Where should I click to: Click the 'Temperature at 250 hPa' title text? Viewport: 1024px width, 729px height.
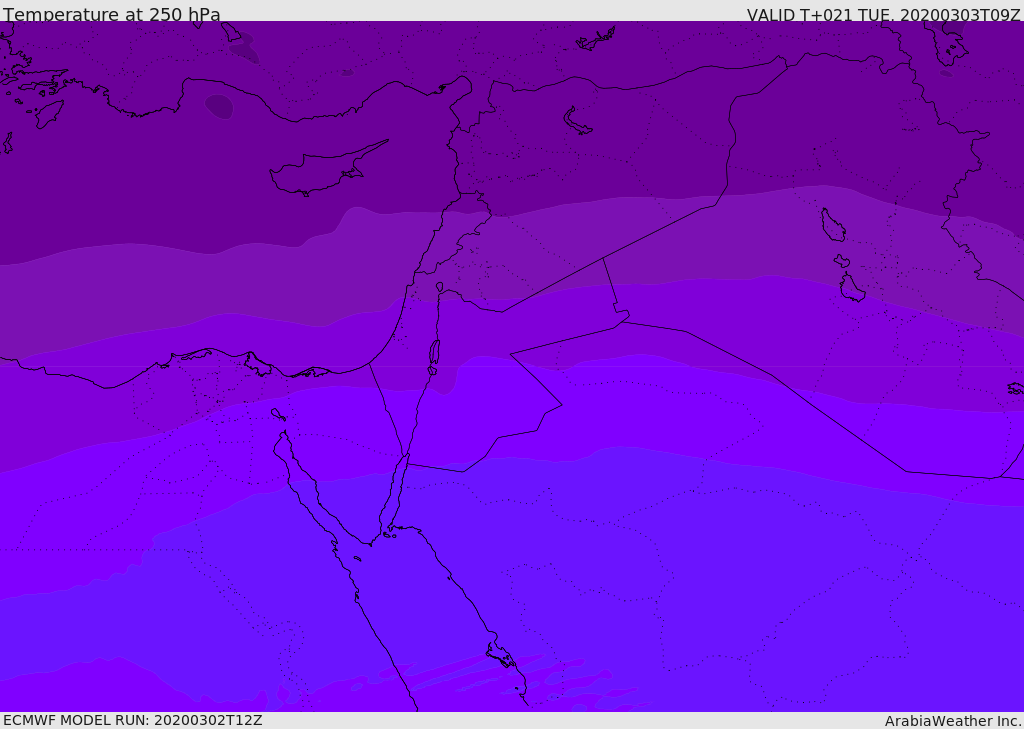coord(112,14)
